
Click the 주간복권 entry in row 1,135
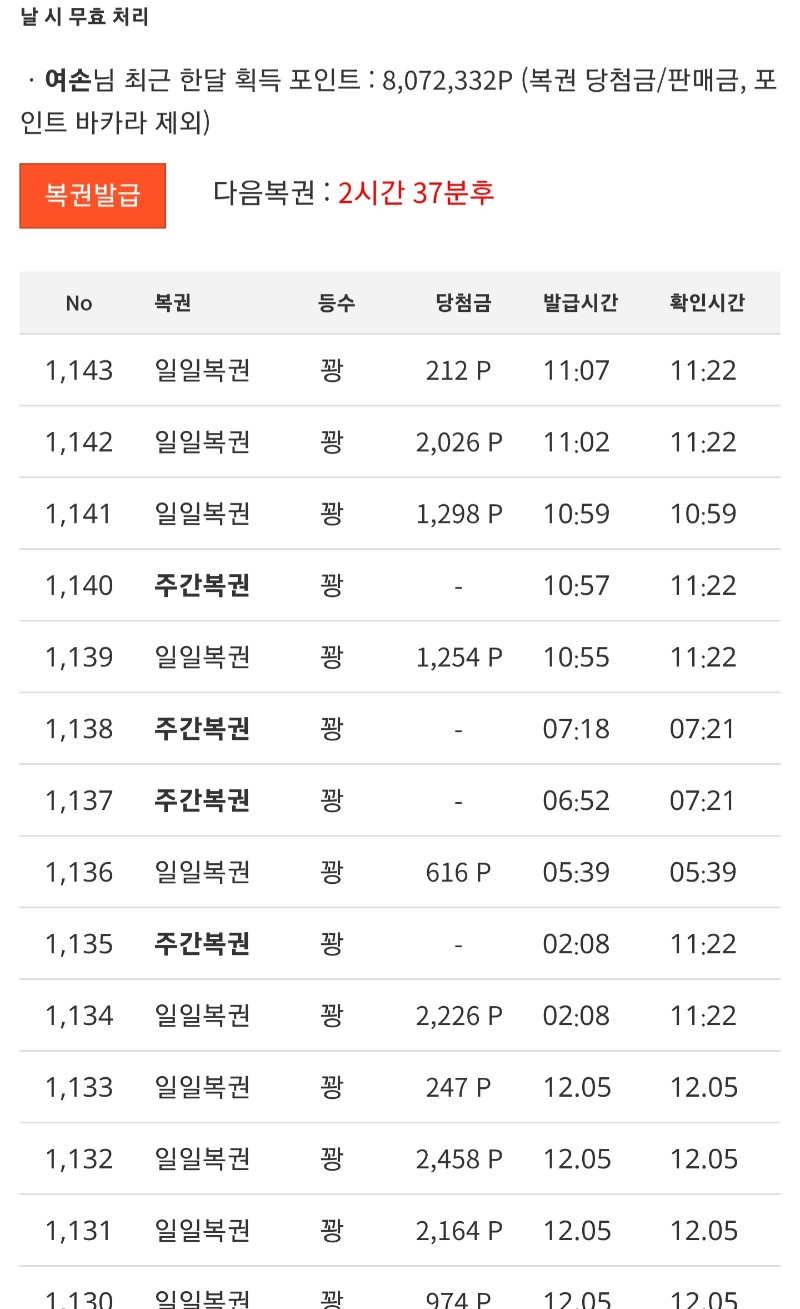click(x=202, y=944)
